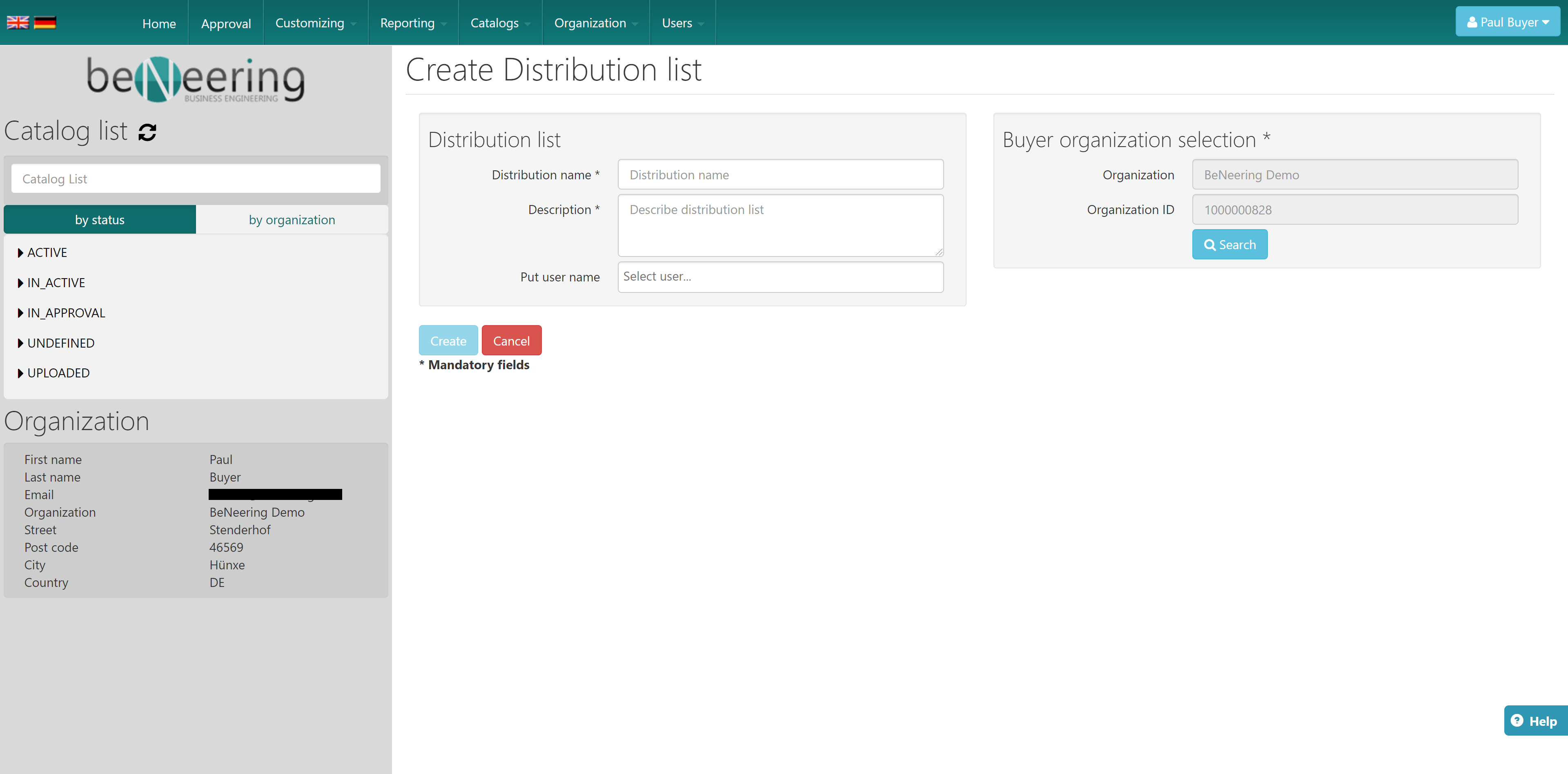
Task: Switch to the by organization tab
Action: click(x=292, y=220)
